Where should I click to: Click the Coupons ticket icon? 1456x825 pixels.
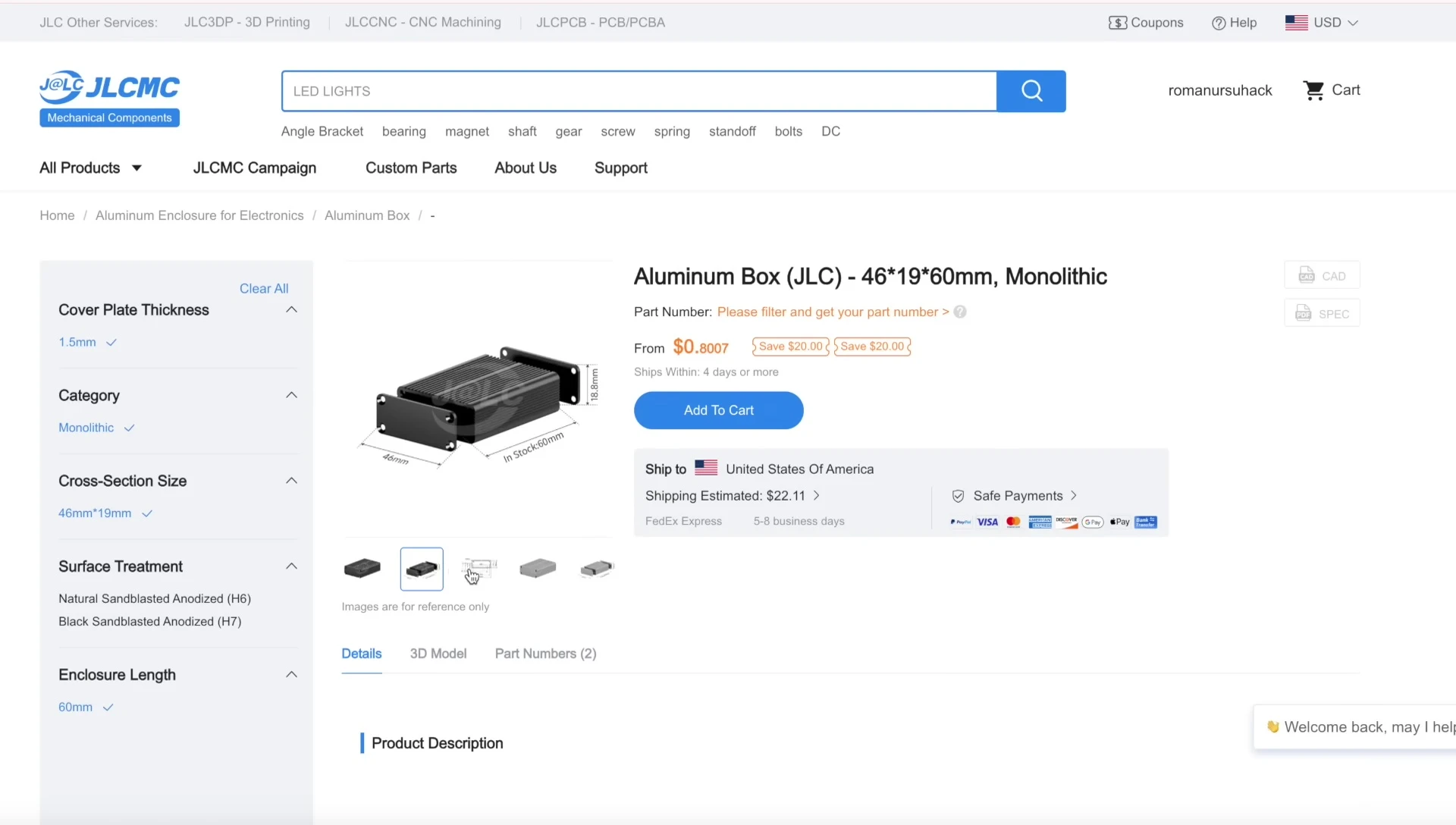click(x=1117, y=23)
